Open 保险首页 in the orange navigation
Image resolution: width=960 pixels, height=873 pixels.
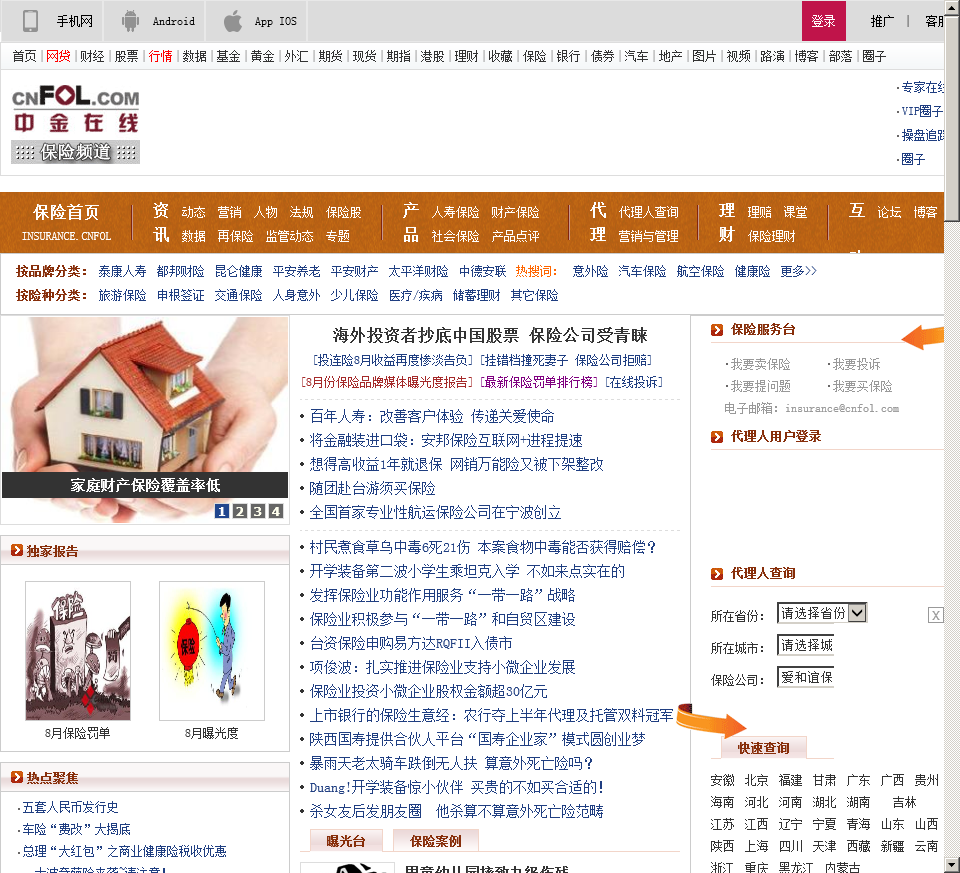(x=66, y=212)
